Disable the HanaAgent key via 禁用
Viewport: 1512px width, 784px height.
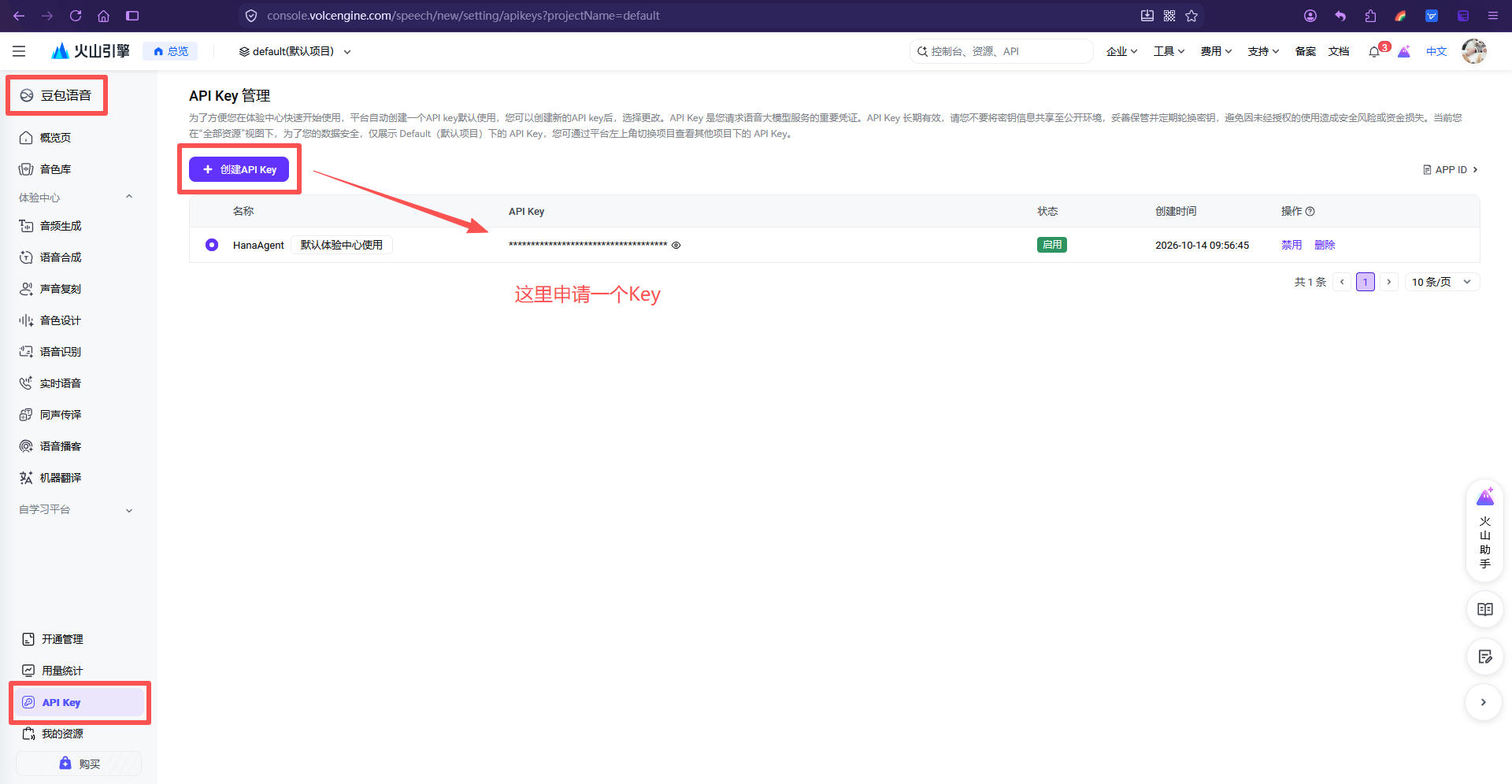click(x=1291, y=245)
